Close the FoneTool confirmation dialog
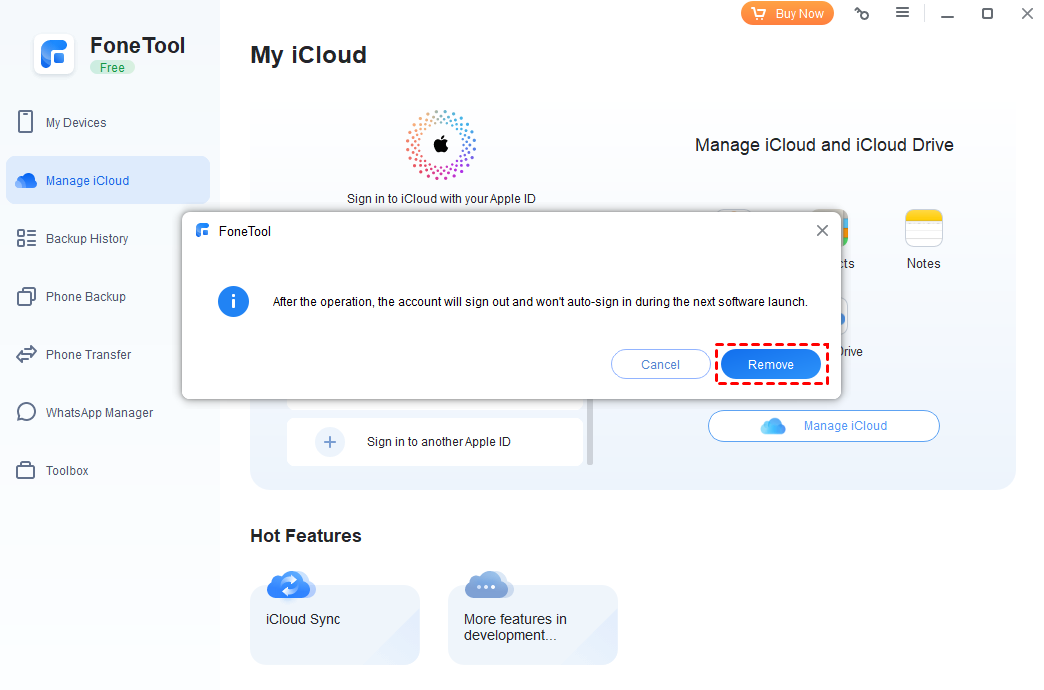1044x690 pixels. click(x=822, y=230)
